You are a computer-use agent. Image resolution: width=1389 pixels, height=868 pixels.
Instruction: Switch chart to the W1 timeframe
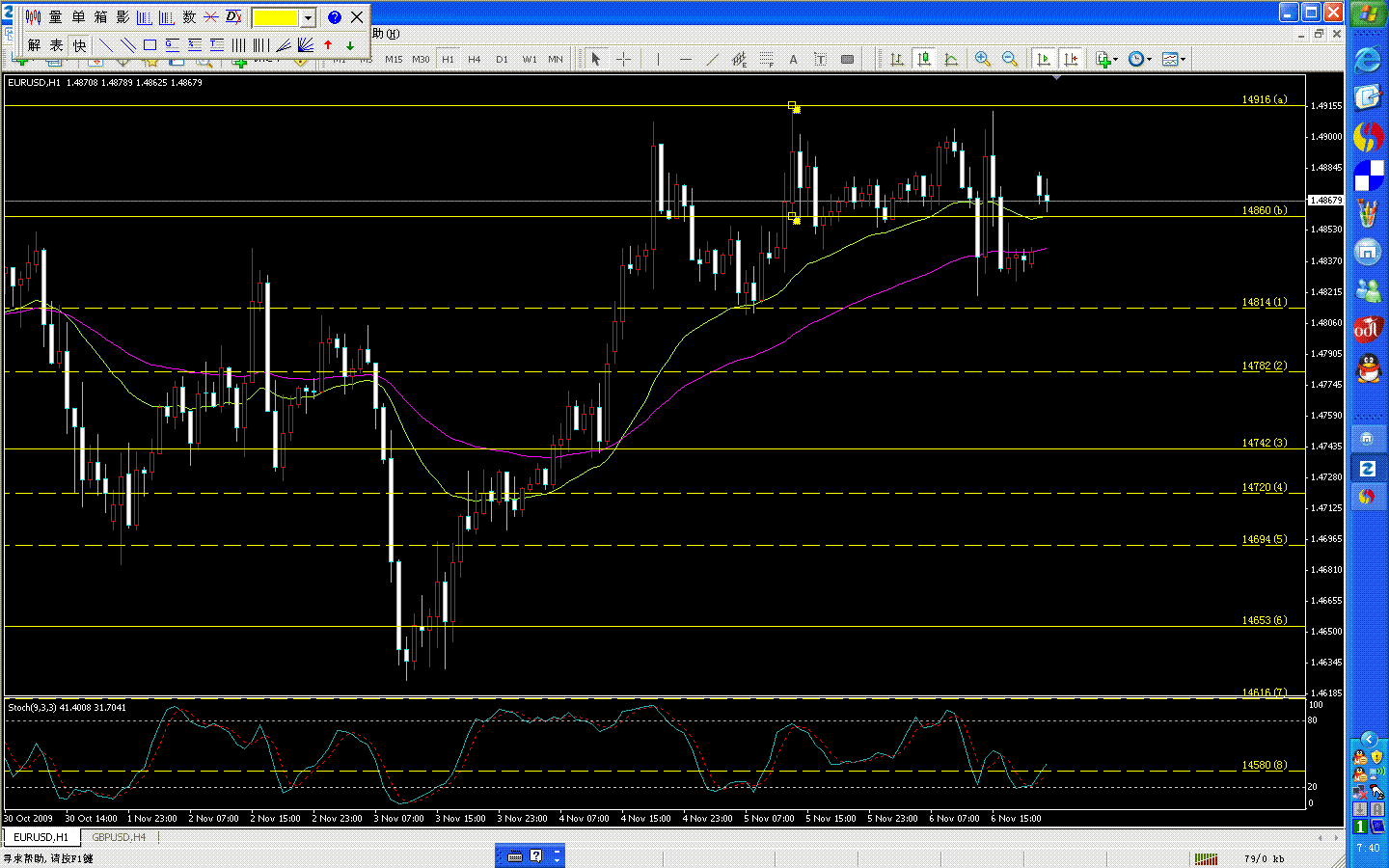point(530,60)
